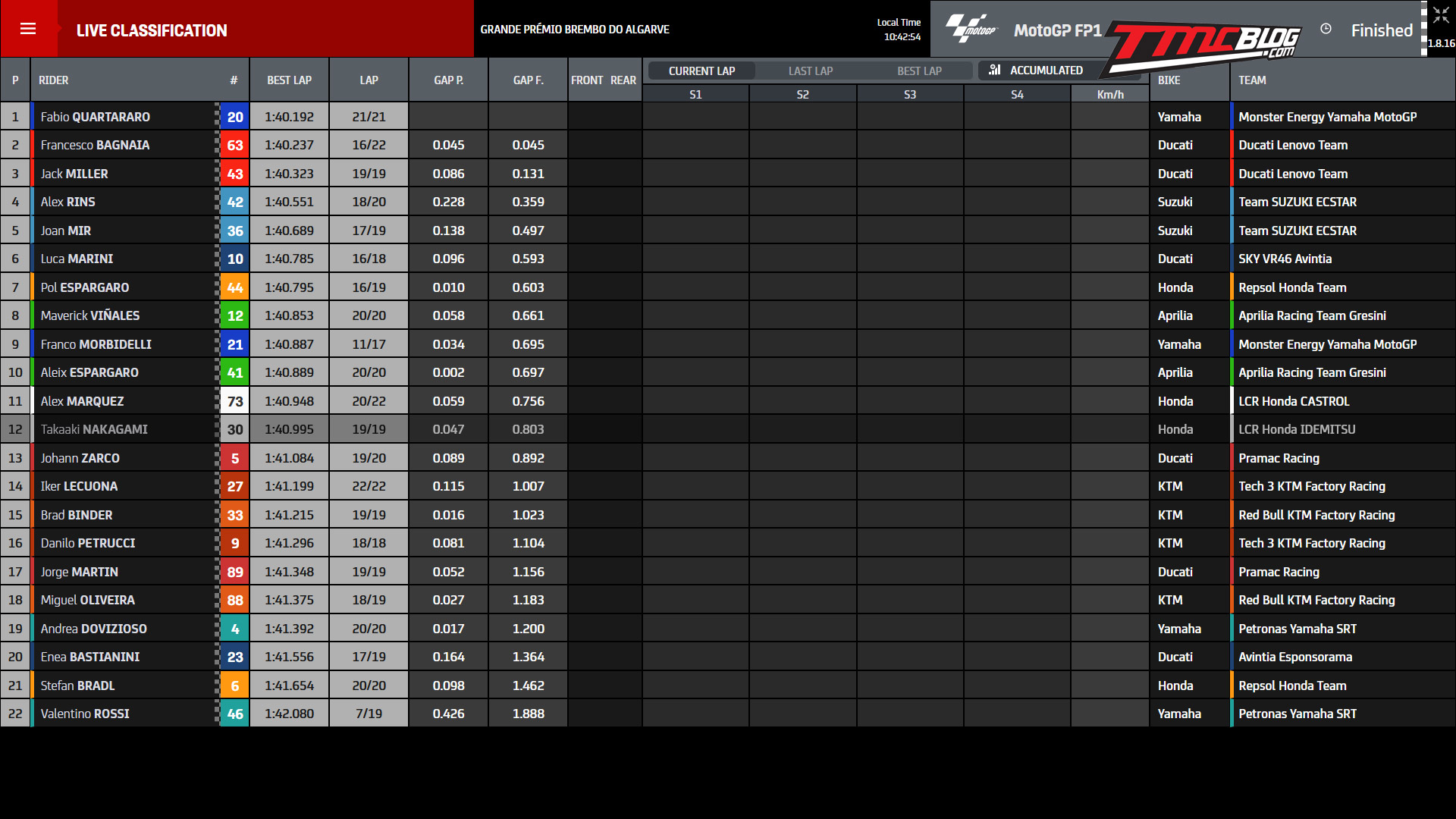
Task: Click the Live Classification title
Action: (x=152, y=30)
